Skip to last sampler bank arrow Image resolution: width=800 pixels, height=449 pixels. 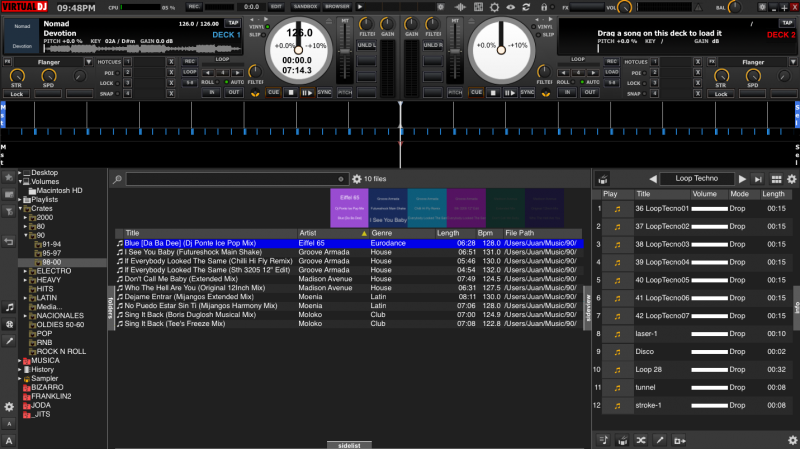point(758,179)
